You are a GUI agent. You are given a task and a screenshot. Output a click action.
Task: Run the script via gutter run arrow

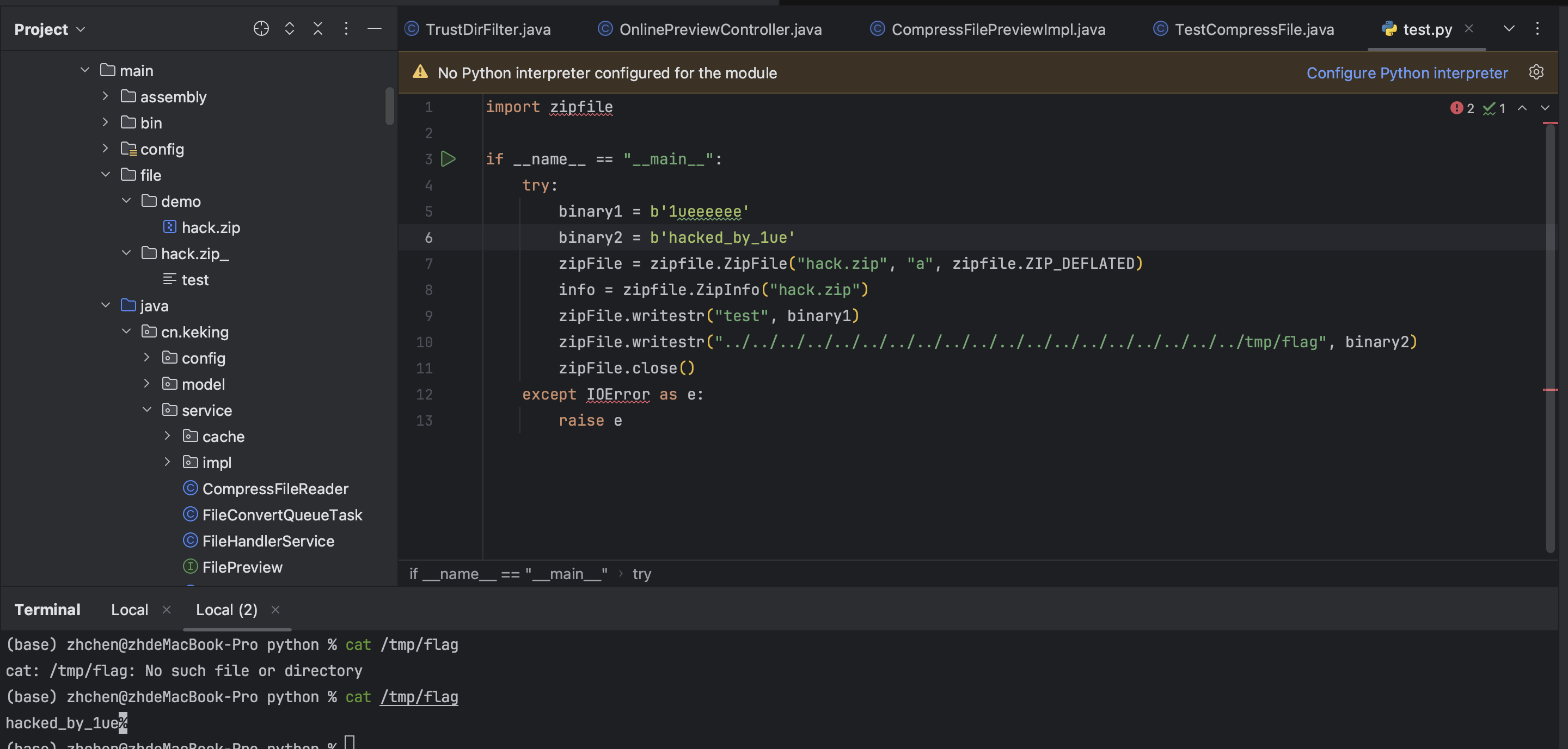pyautogui.click(x=449, y=159)
